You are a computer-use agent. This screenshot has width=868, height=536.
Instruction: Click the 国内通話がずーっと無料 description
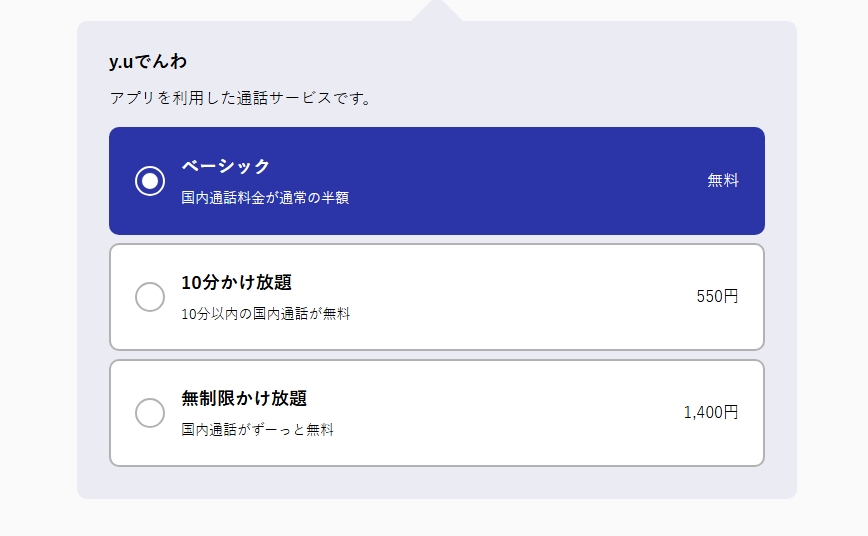pyautogui.click(x=257, y=430)
